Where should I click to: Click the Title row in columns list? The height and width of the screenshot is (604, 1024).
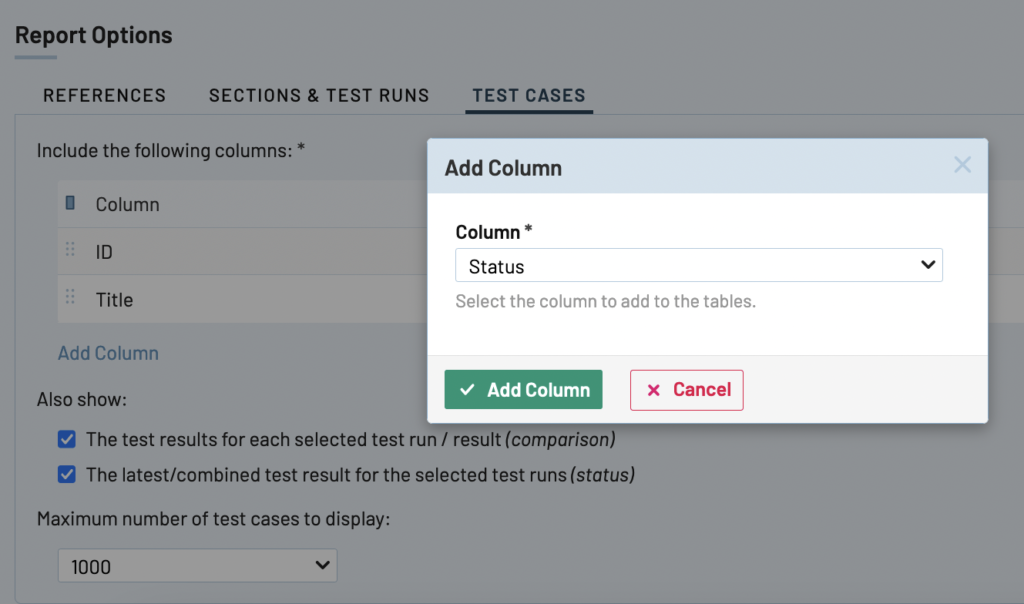(x=240, y=300)
